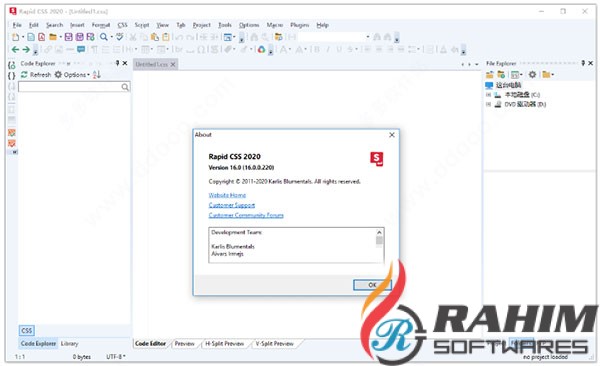Expand the local disk (C:) tree node

488,95
